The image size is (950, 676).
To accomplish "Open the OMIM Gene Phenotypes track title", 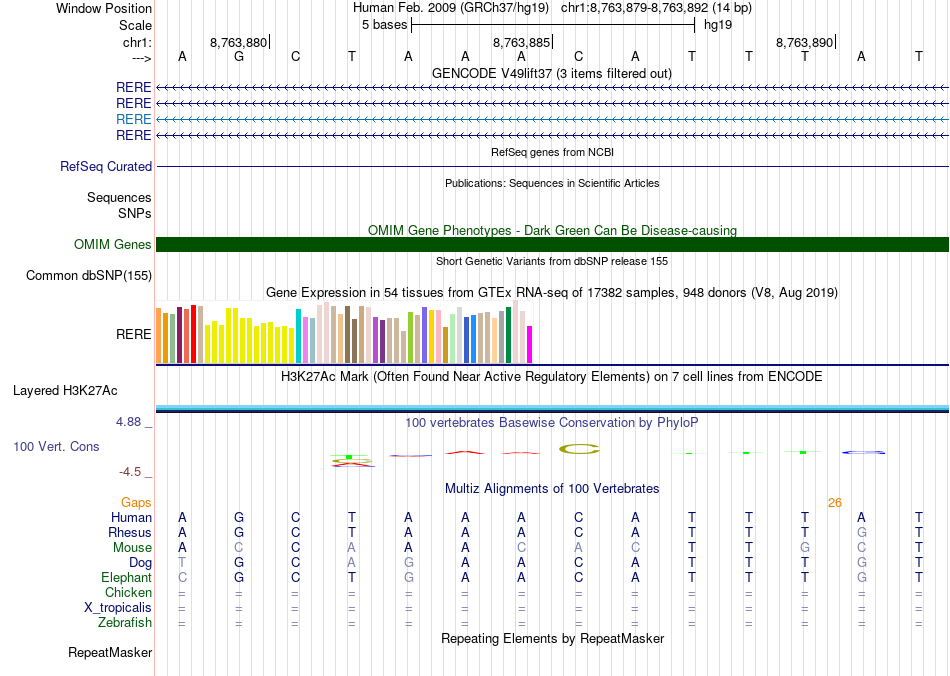I will tap(552, 230).
